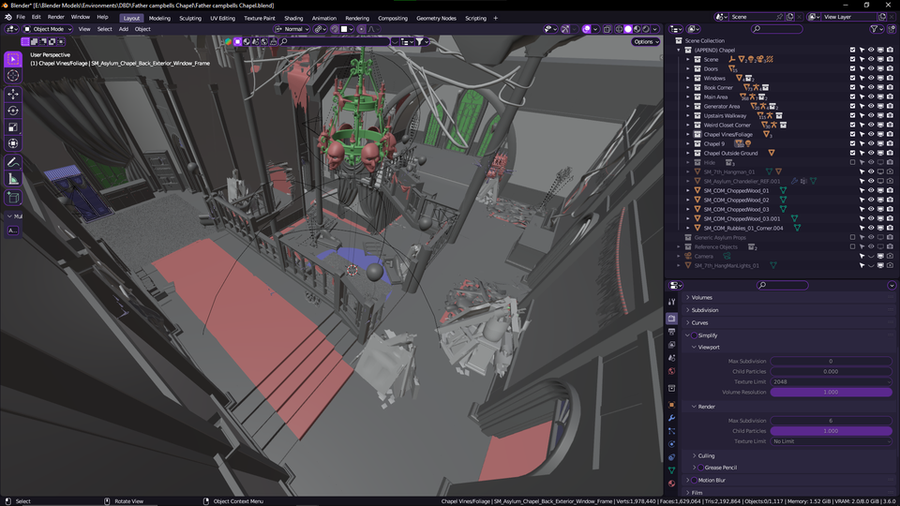The width and height of the screenshot is (900, 506).
Task: Open the Render properties tab
Action: [x=672, y=318]
